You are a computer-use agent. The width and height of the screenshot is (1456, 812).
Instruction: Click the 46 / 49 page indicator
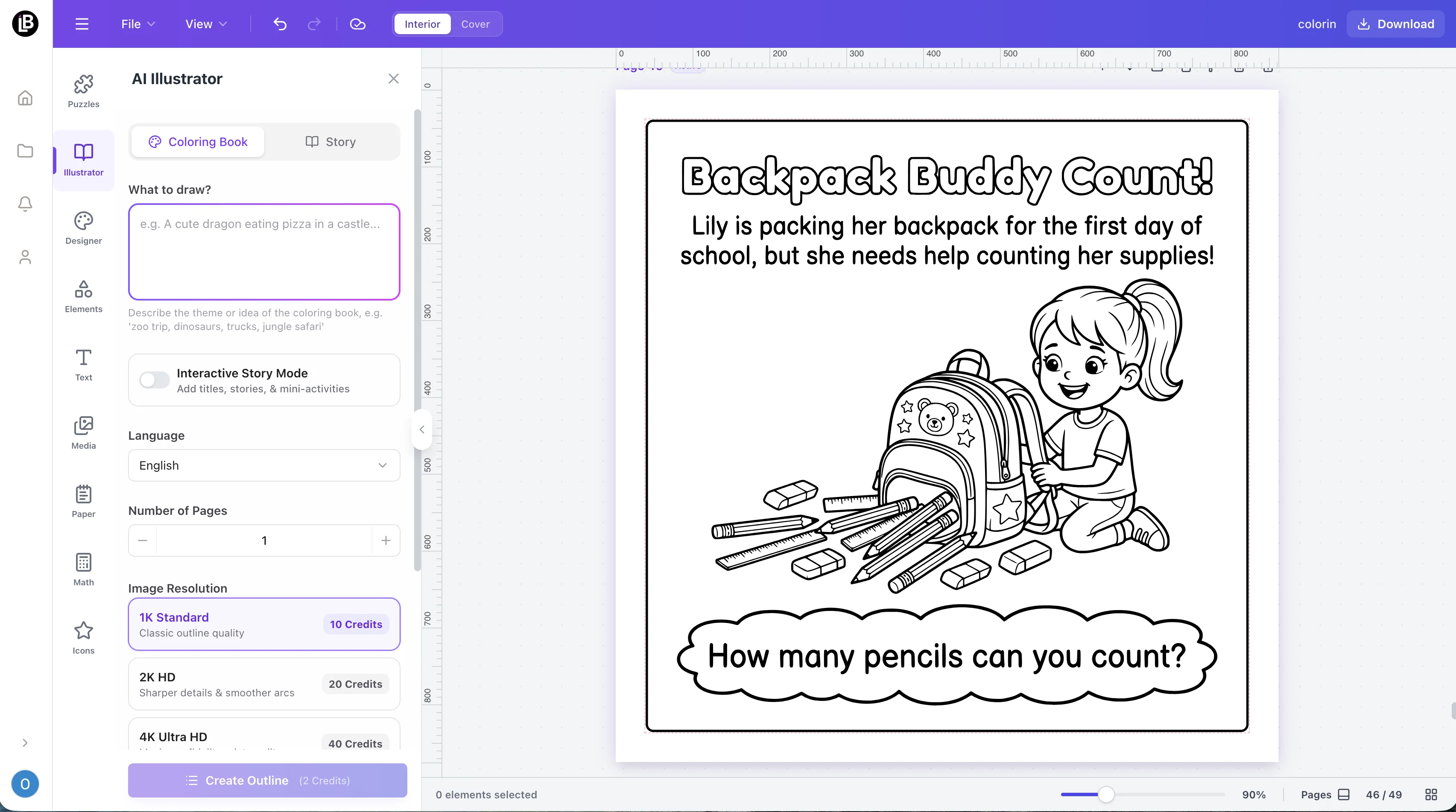pyautogui.click(x=1384, y=794)
